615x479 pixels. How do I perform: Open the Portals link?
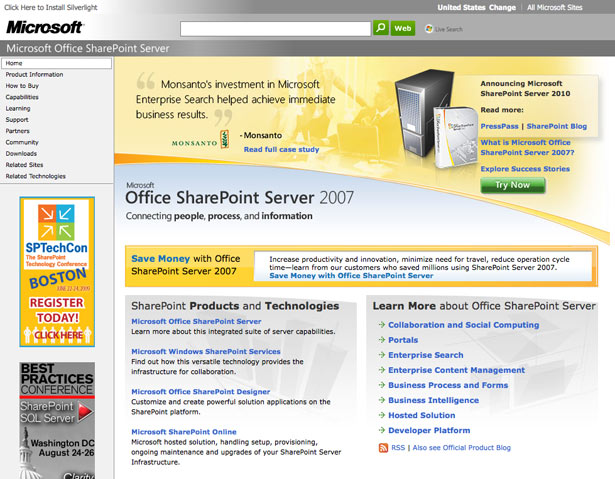pyautogui.click(x=403, y=340)
